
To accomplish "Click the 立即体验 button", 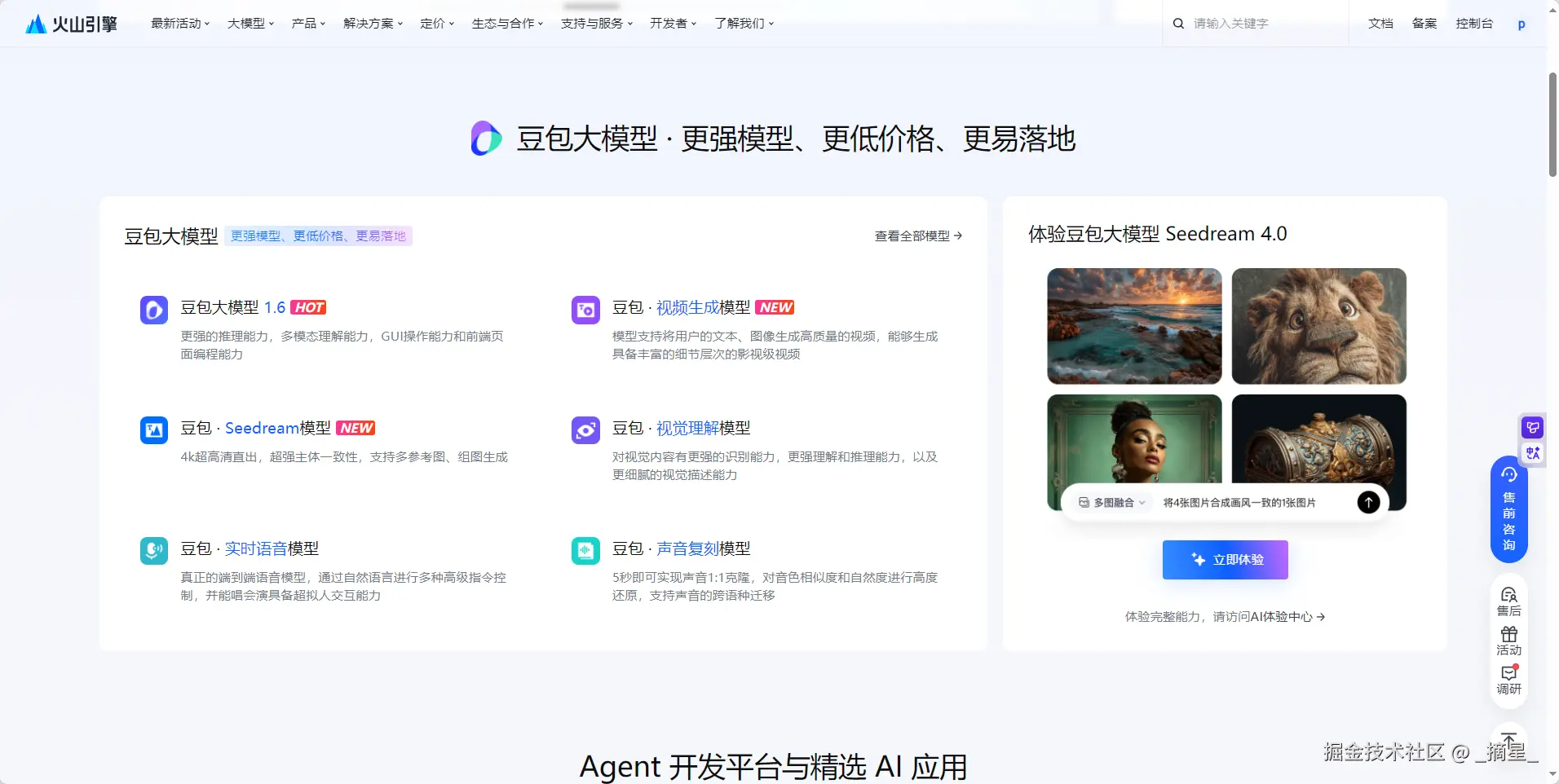I will point(1225,560).
